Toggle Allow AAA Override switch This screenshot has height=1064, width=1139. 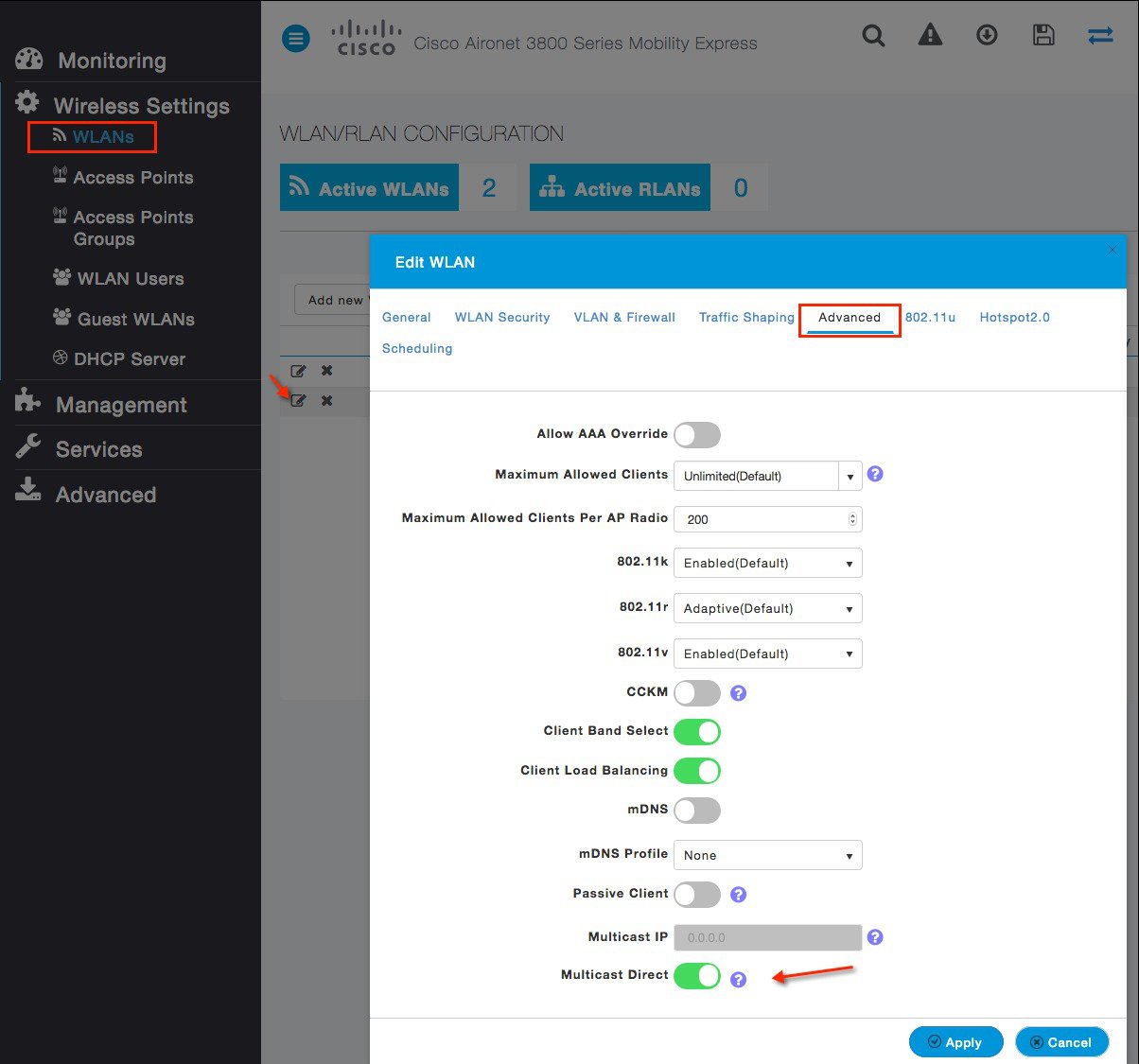coord(697,435)
